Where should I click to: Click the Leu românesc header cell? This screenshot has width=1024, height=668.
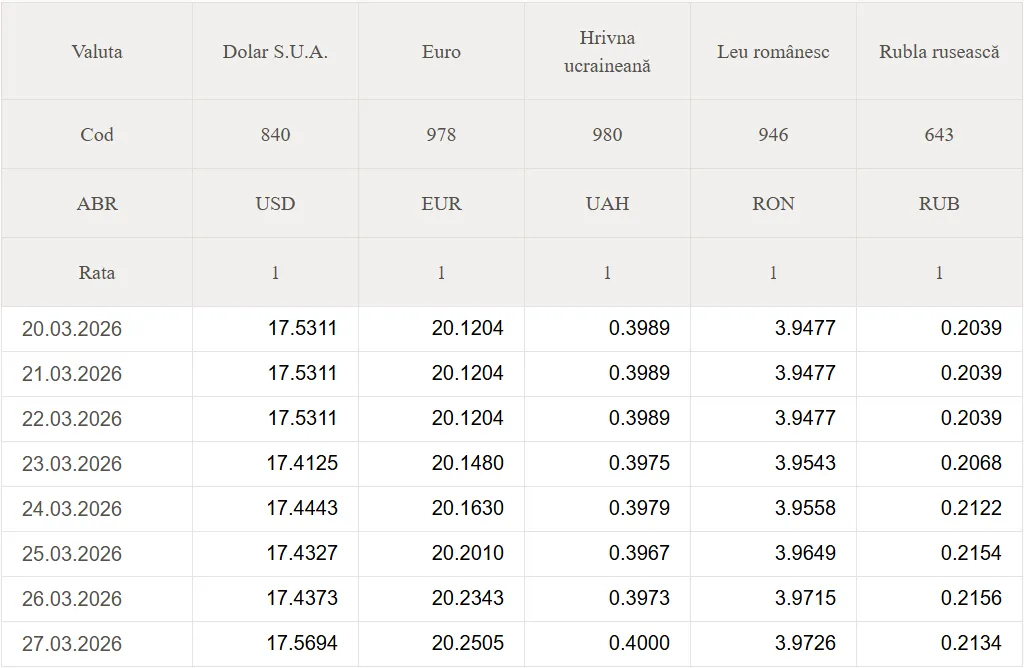point(773,52)
